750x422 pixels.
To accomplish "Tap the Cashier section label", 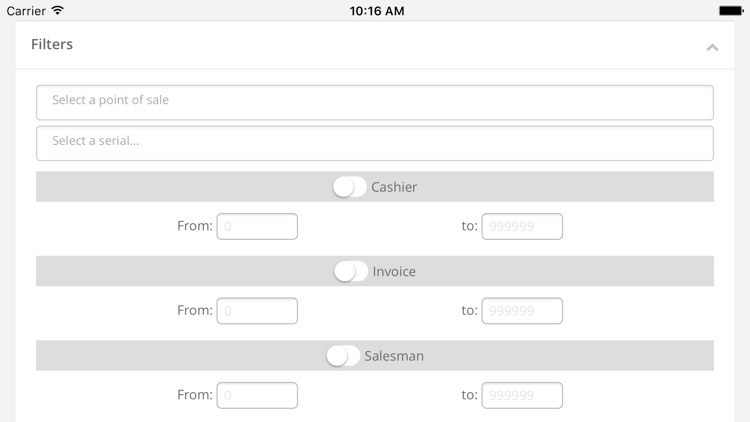I will [394, 187].
